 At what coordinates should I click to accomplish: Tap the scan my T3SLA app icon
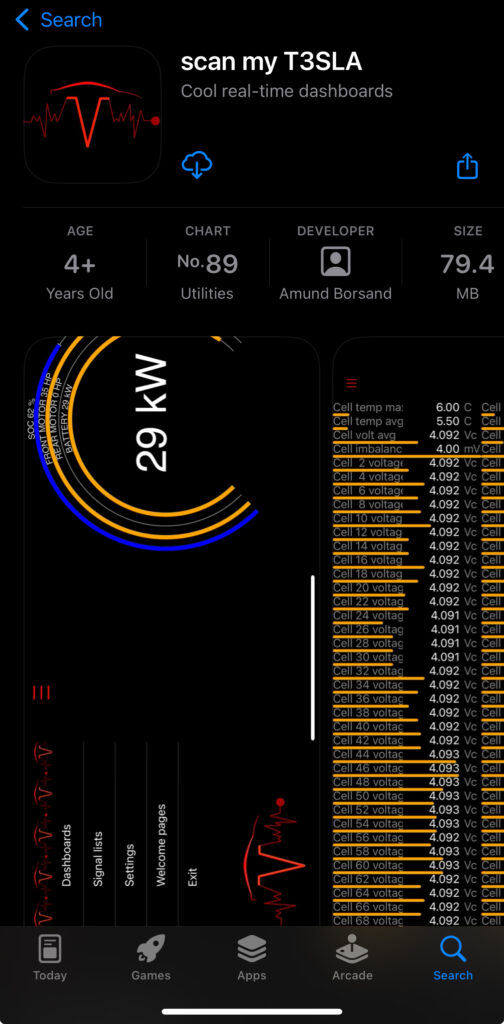click(x=93, y=114)
